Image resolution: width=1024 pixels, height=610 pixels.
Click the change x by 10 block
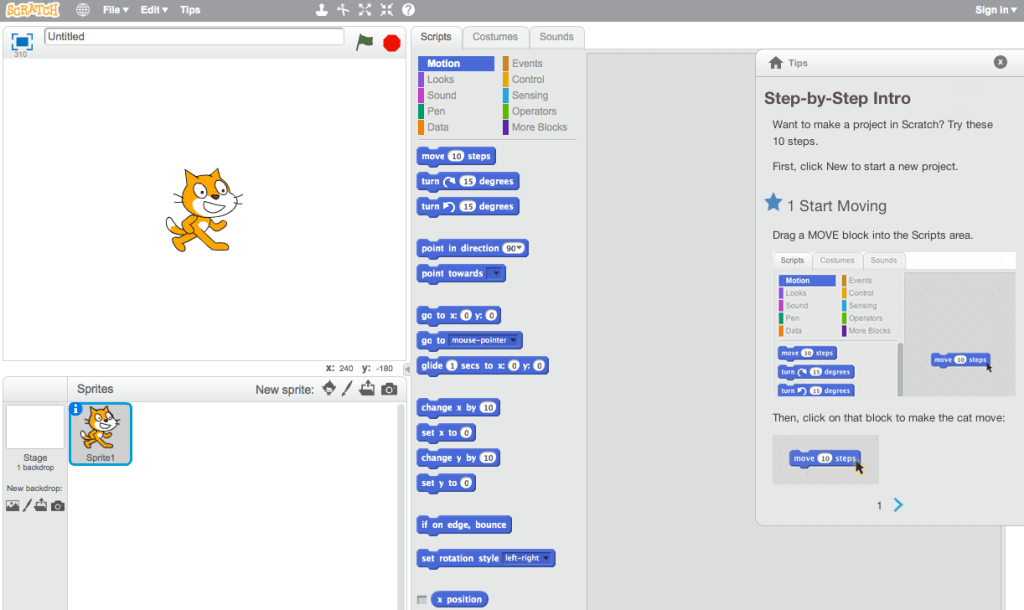tap(458, 408)
